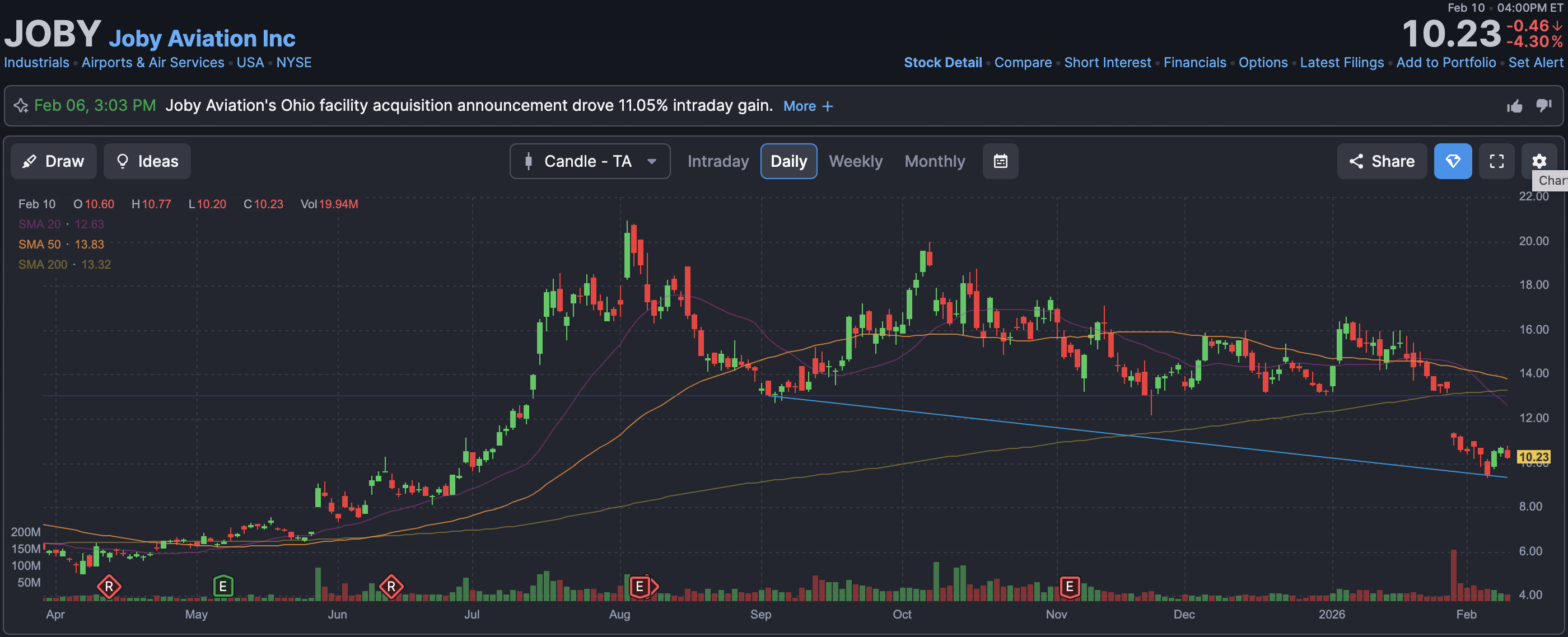Click the thumbs up icon on news banner
The height and width of the screenshot is (637, 1568).
coord(1514,106)
